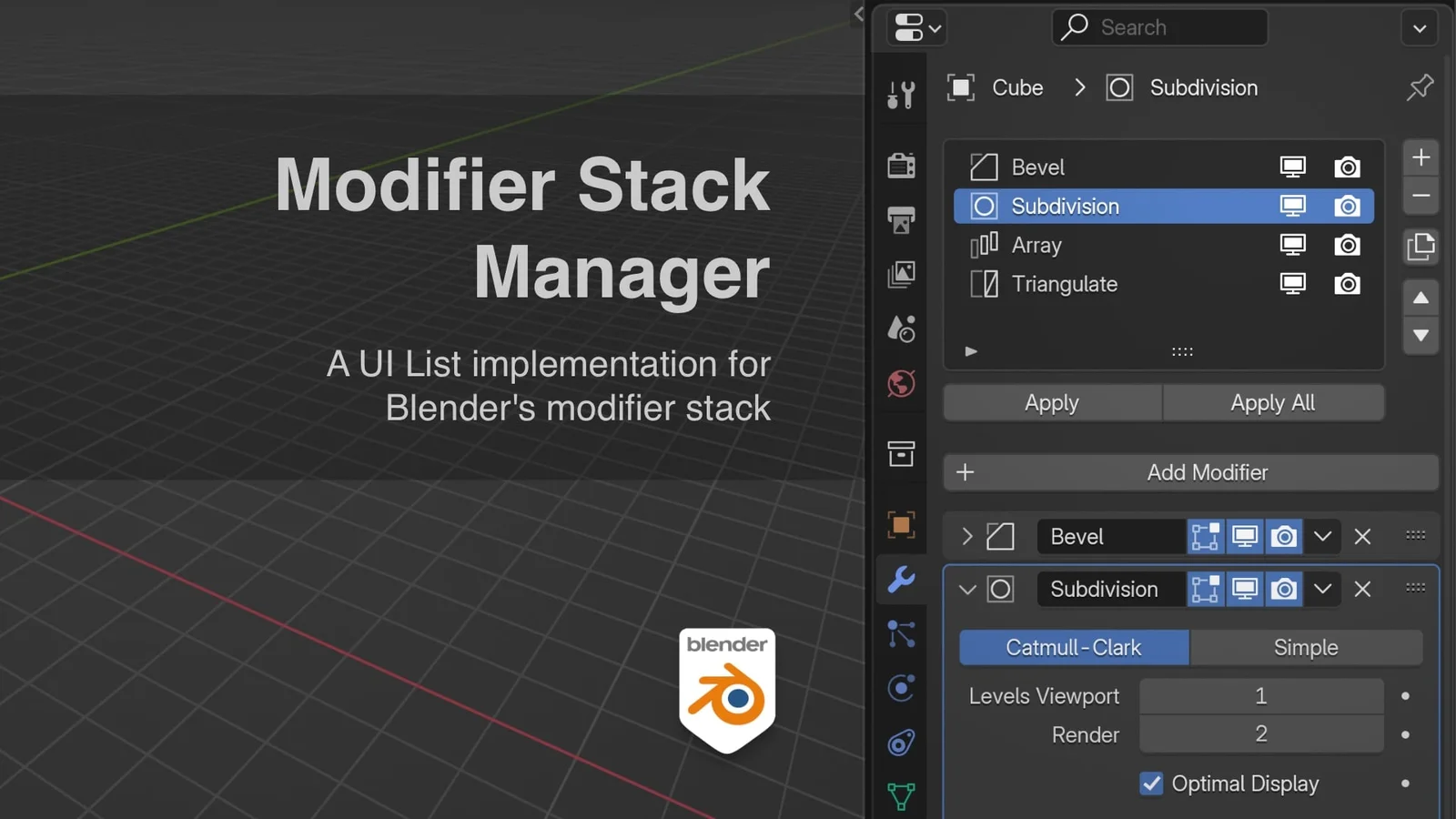Switch subdivision type to Simple
Screen dimensions: 1456x819
1305,648
